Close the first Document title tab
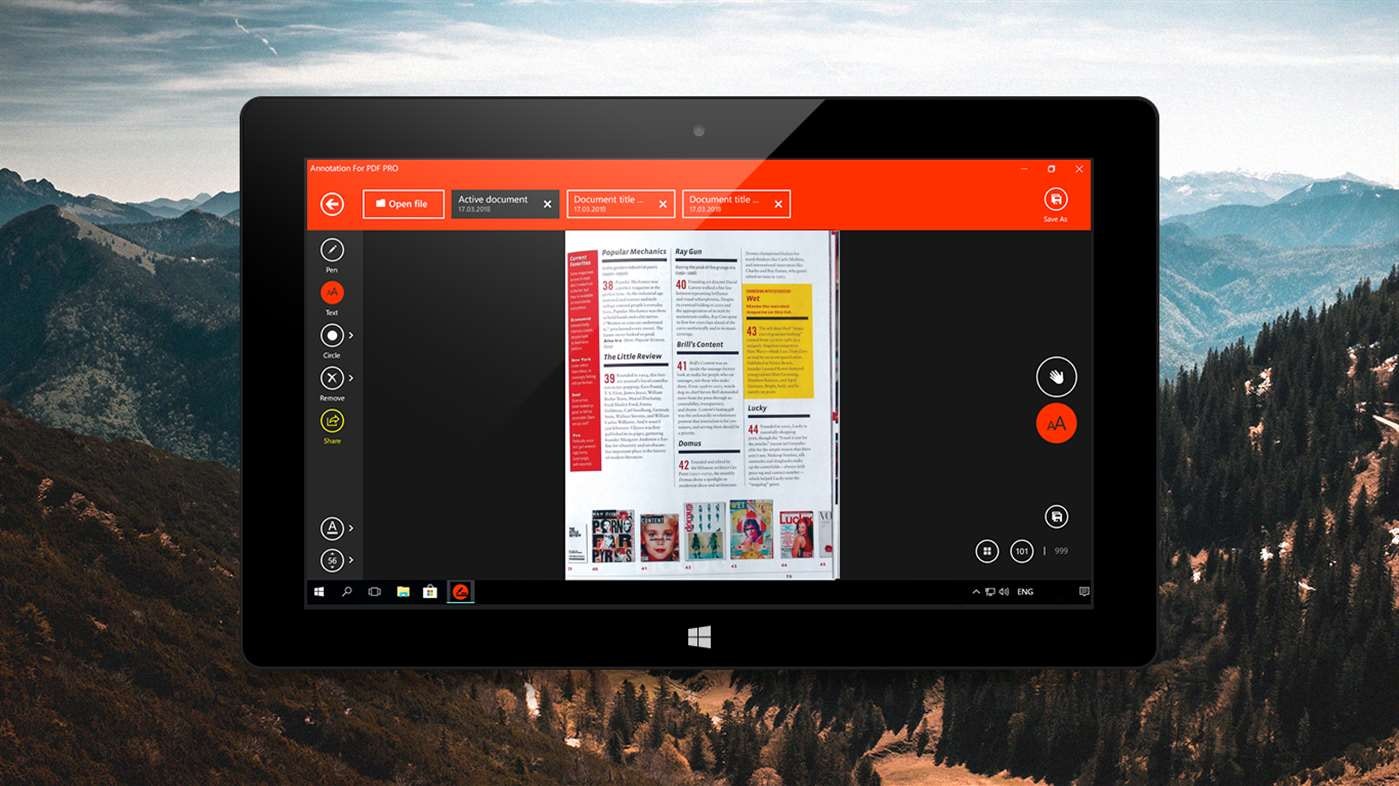Viewport: 1399px width, 786px height. coord(662,203)
